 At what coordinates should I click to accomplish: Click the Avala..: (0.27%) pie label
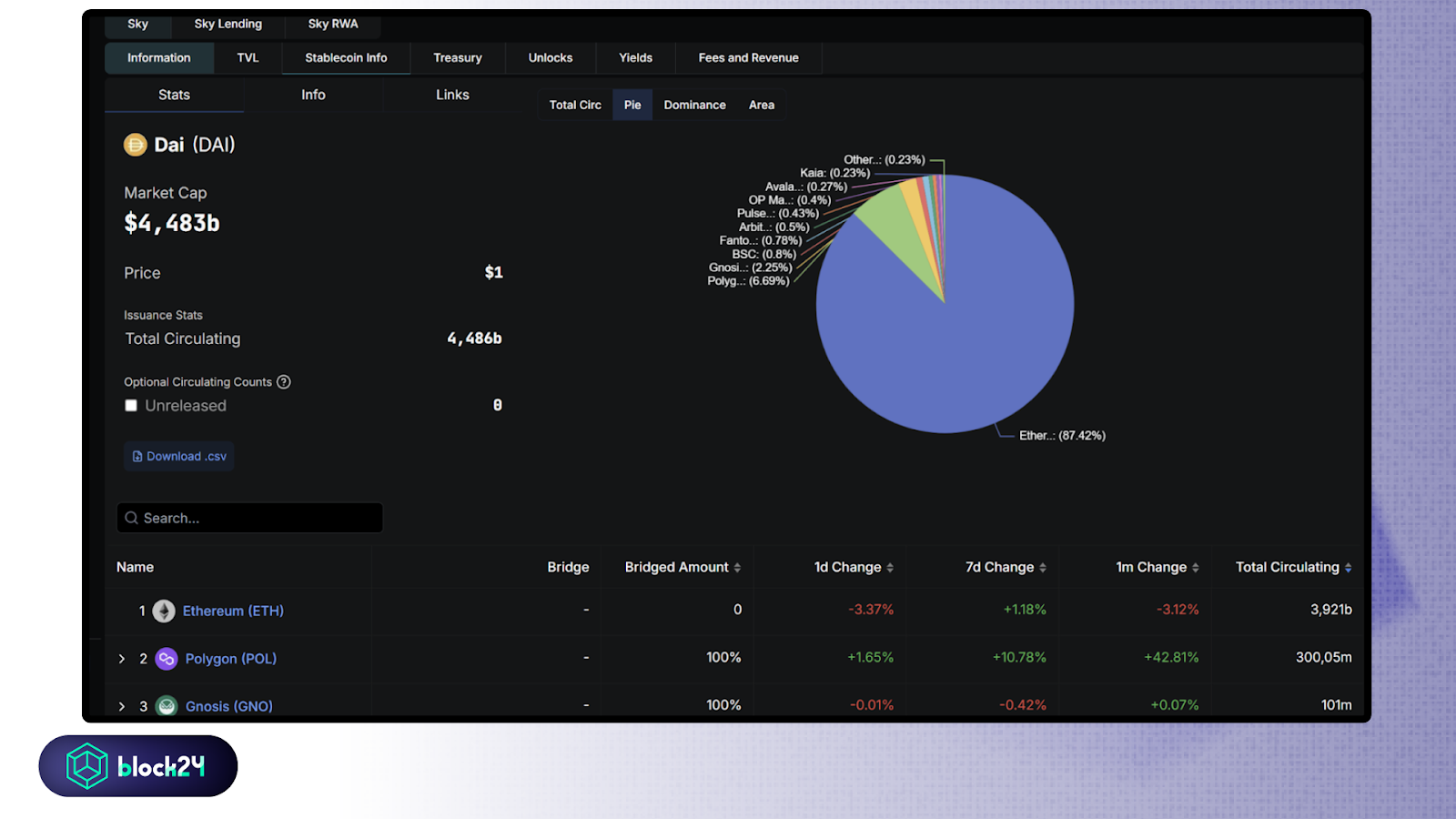[806, 187]
